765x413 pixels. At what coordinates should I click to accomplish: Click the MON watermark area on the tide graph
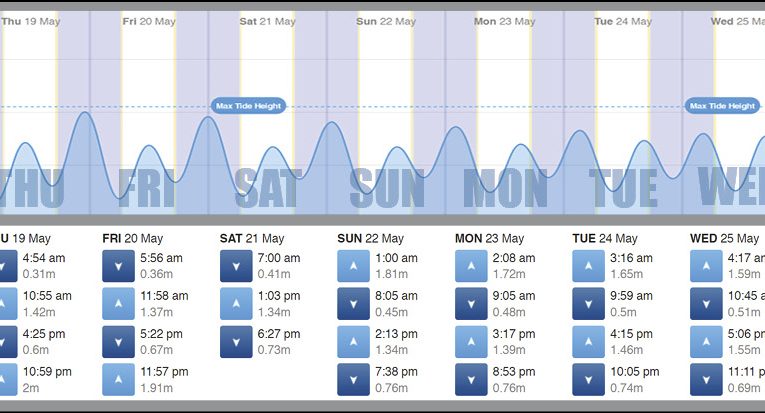[x=505, y=188]
